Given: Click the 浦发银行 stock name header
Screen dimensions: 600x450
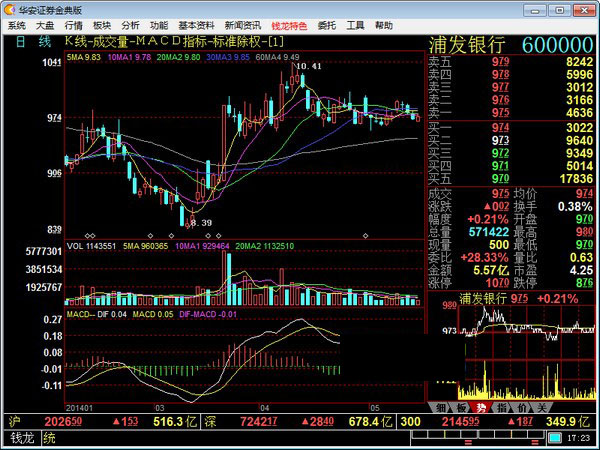Looking at the screenshot, I should pyautogui.click(x=467, y=45).
